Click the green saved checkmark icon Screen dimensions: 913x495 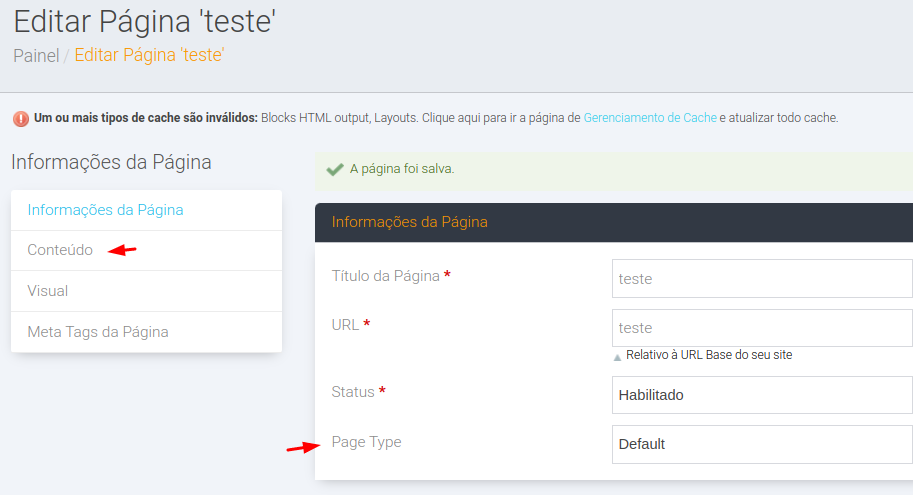click(x=335, y=169)
